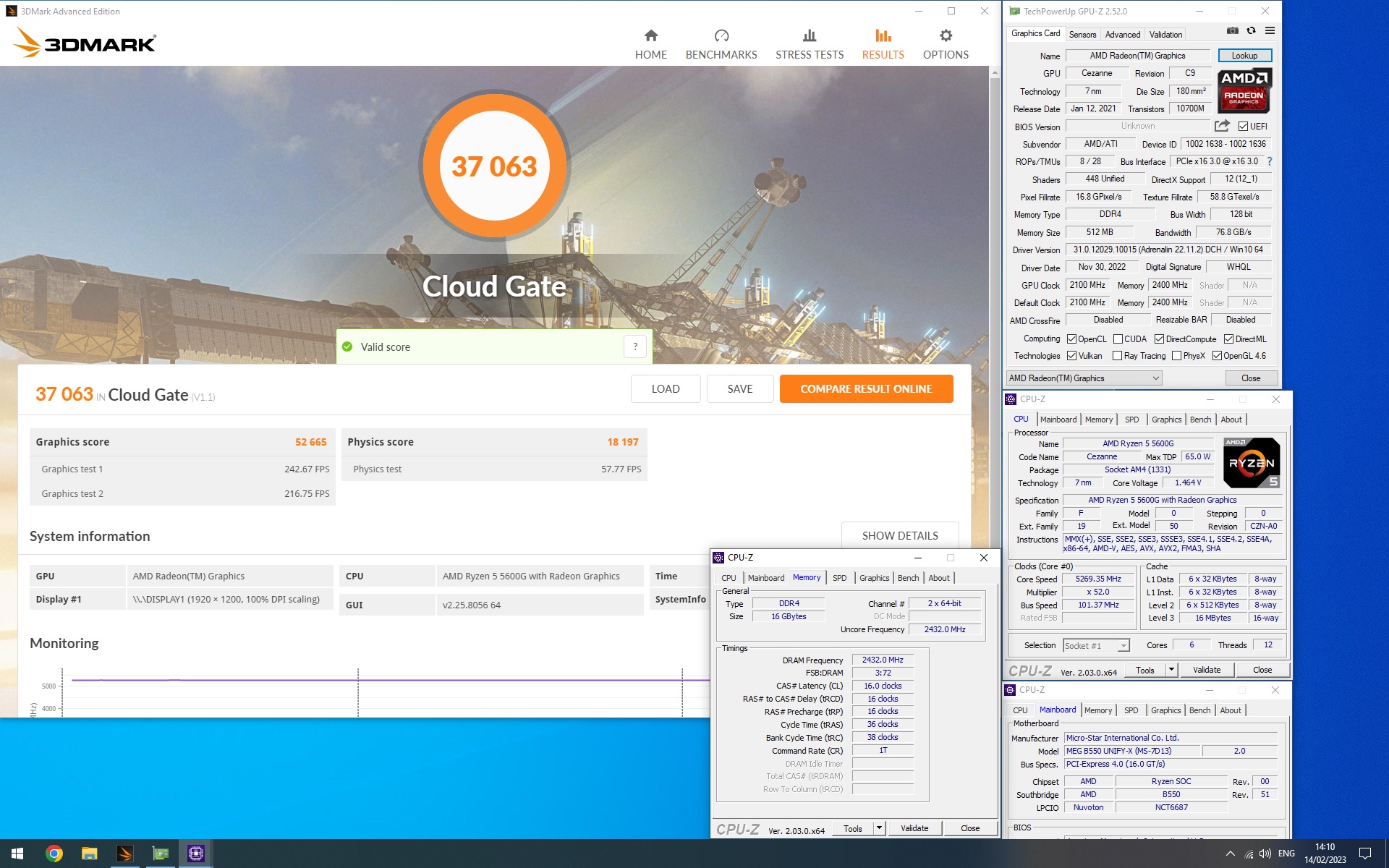The width and height of the screenshot is (1389, 868).
Task: Click the Bus Interface question mark in GPU-Z
Action: tap(1269, 161)
